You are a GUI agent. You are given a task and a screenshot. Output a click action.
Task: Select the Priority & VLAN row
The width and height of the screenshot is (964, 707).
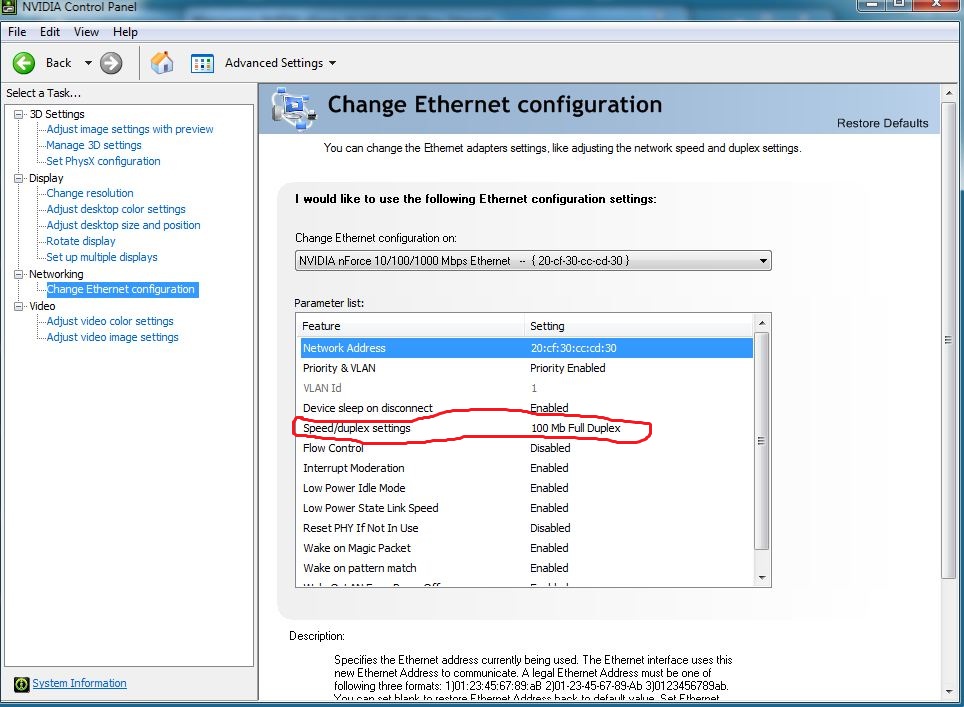pyautogui.click(x=527, y=368)
